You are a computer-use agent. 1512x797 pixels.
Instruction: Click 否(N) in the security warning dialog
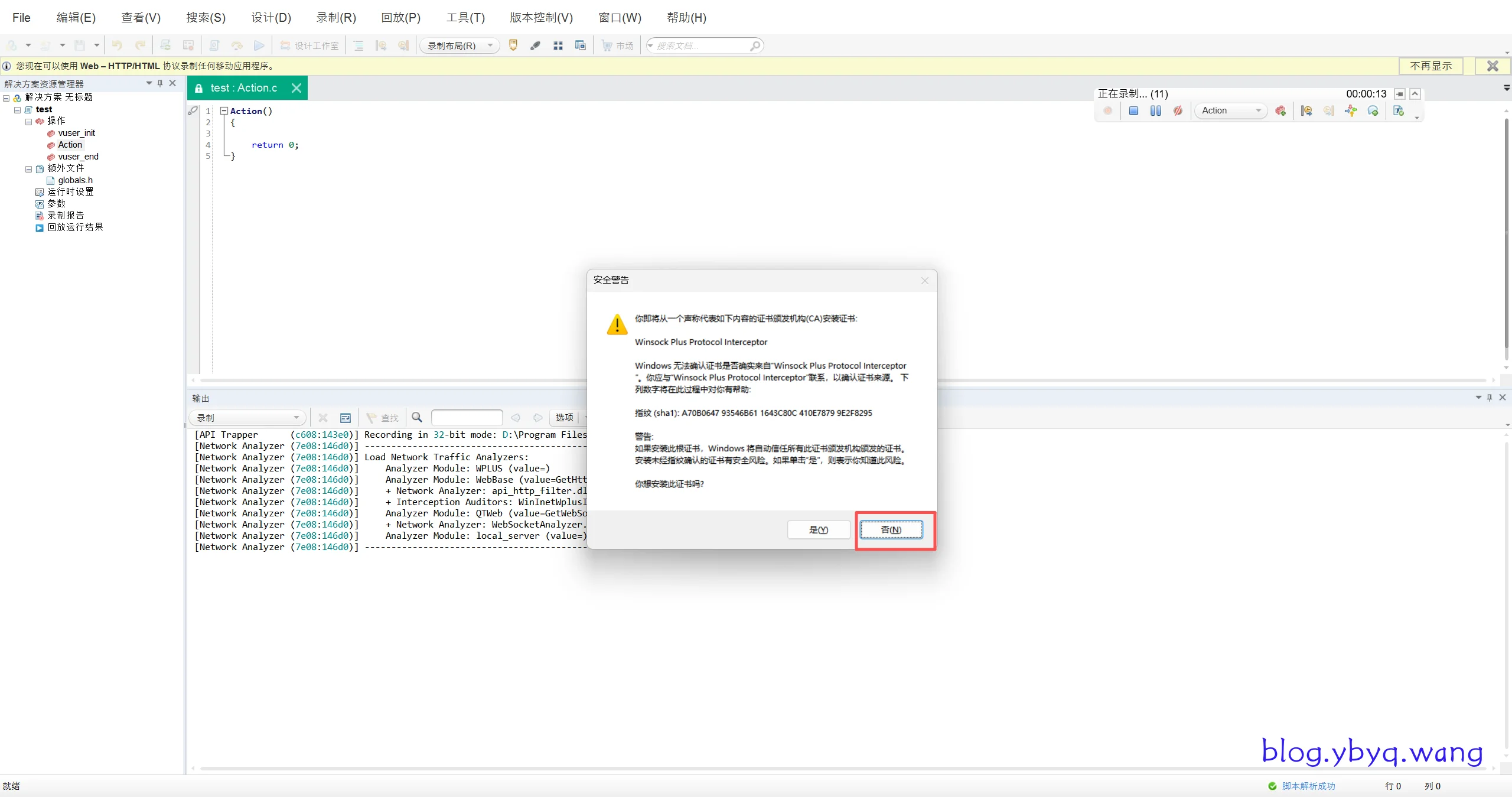[x=891, y=529]
